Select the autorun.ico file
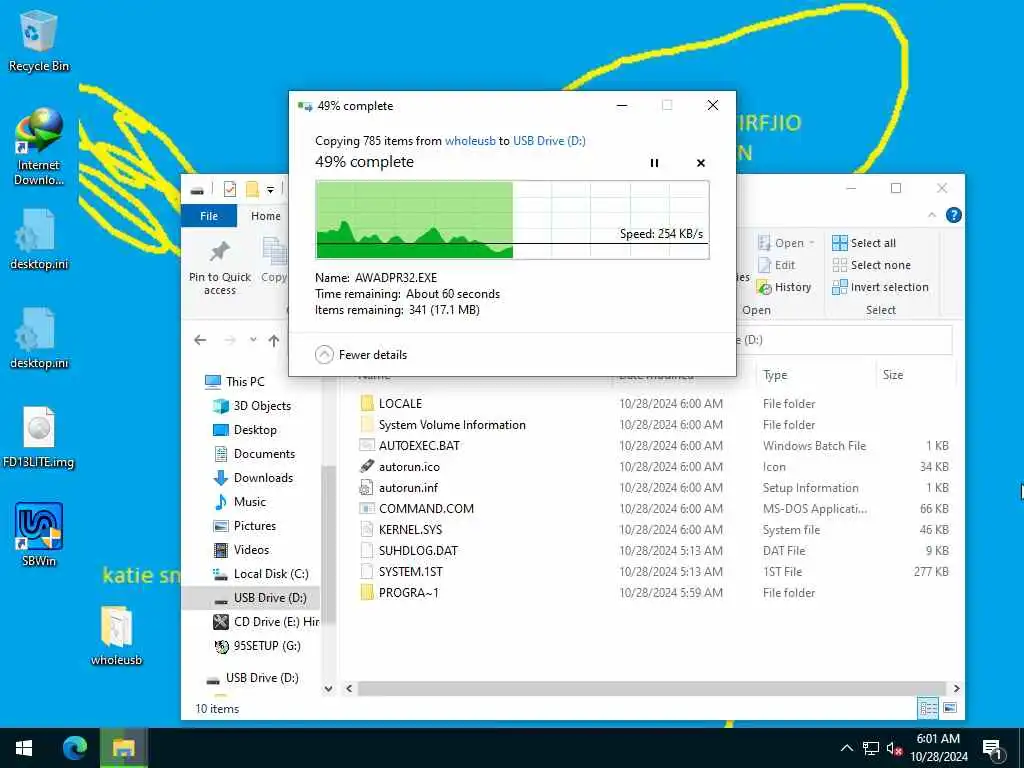 click(x=409, y=466)
